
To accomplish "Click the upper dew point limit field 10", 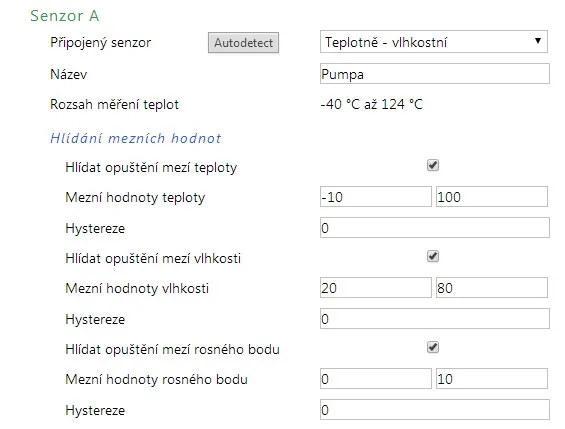I will point(492,379).
